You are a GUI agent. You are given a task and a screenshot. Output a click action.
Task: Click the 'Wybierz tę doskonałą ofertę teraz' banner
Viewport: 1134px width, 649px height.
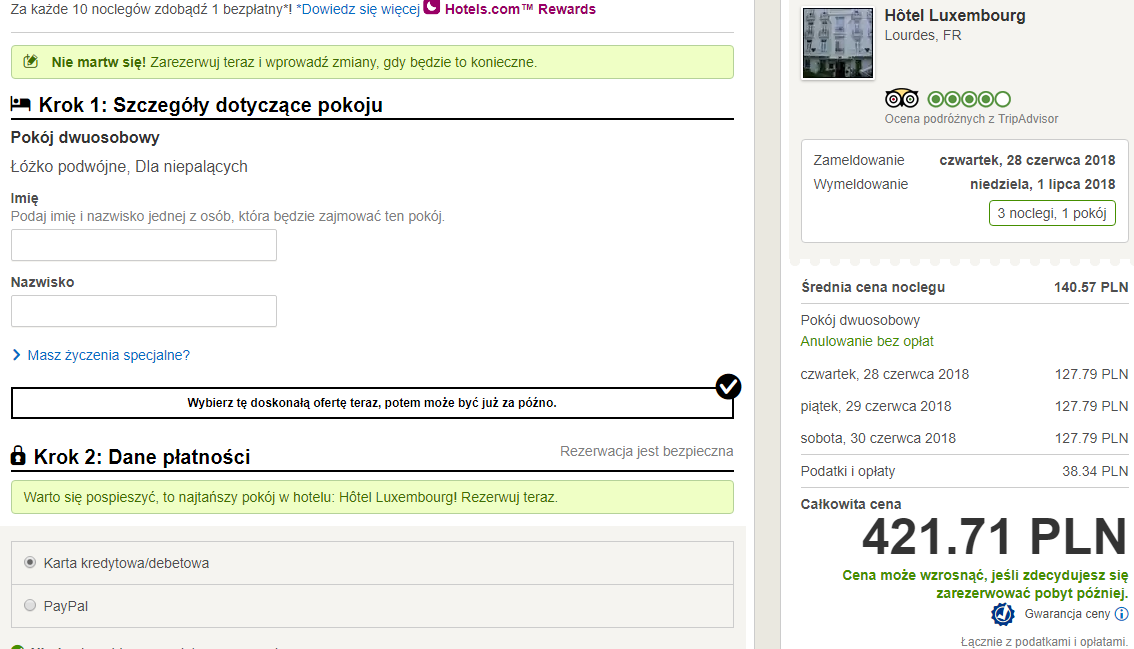click(x=372, y=403)
